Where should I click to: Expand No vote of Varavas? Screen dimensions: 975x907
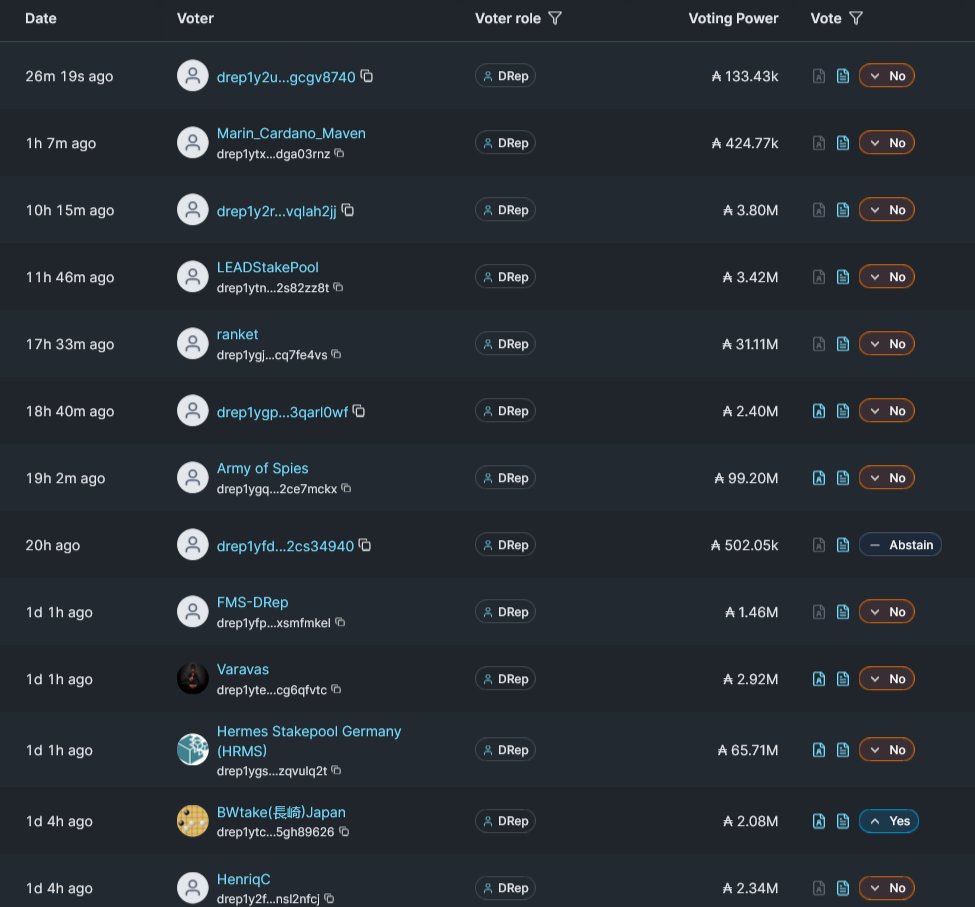point(887,679)
